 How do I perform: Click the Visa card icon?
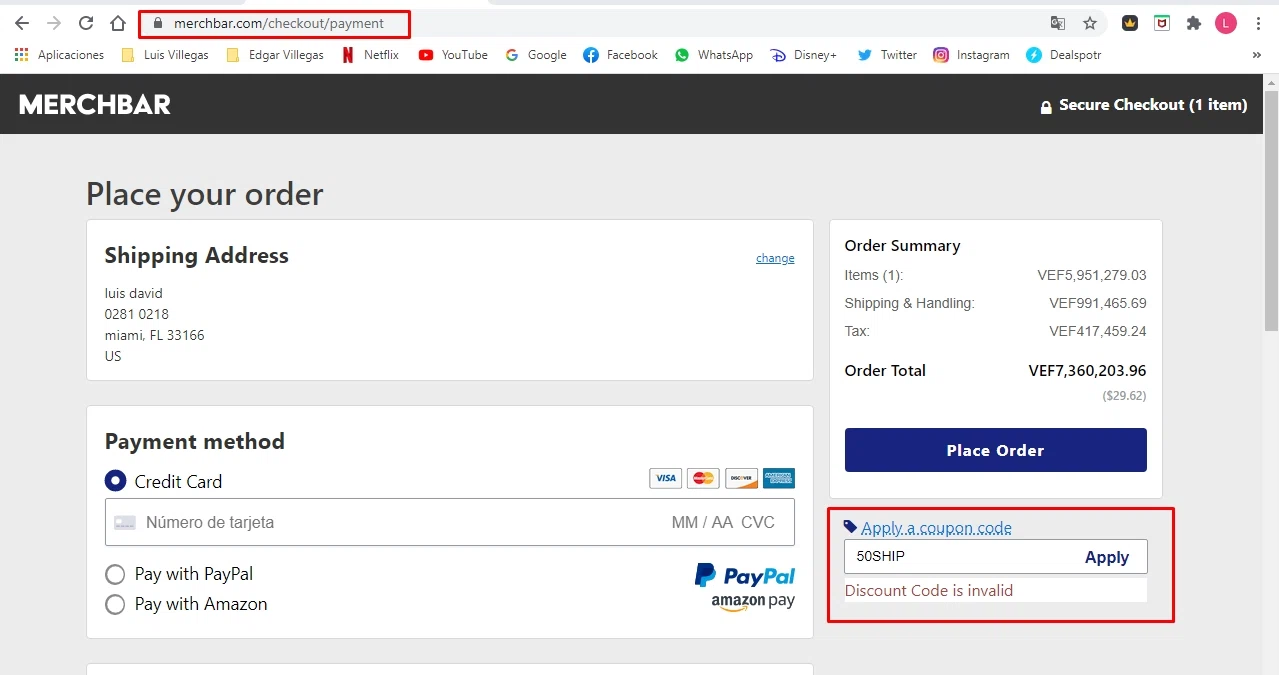(665, 478)
